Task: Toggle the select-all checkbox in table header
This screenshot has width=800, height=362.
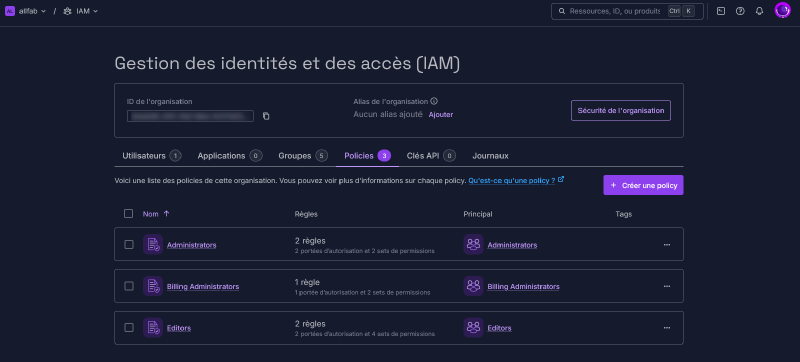Action: [x=129, y=214]
